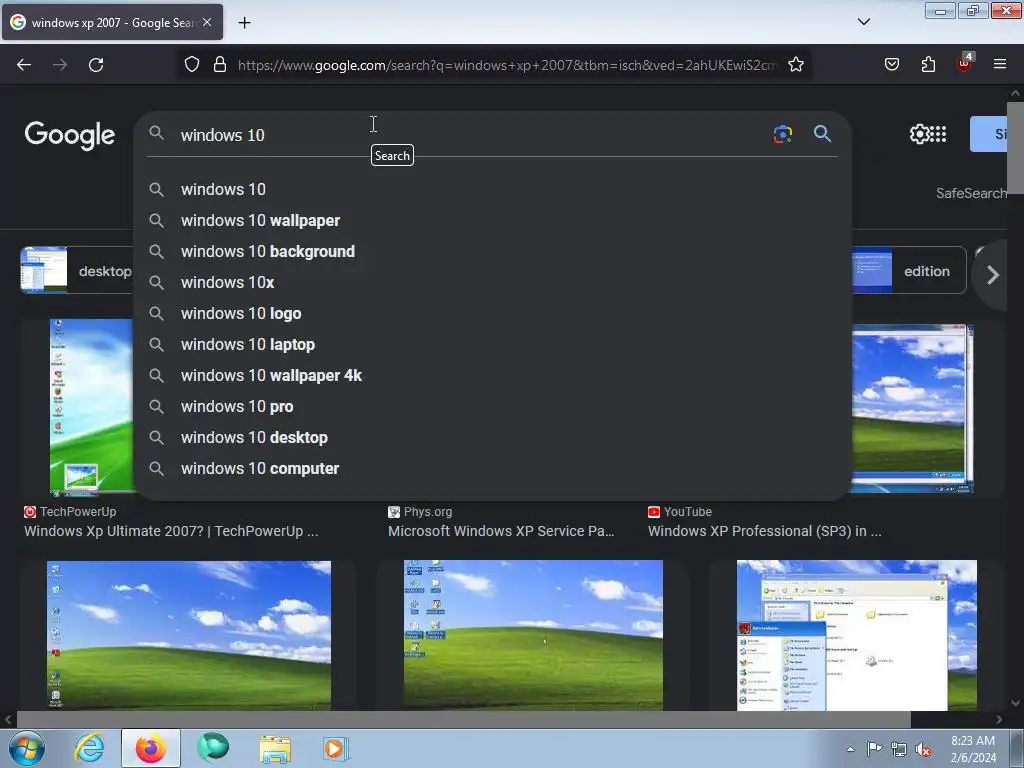The height and width of the screenshot is (768, 1024).
Task: Click the Firefox taskbar icon
Action: tap(150, 748)
